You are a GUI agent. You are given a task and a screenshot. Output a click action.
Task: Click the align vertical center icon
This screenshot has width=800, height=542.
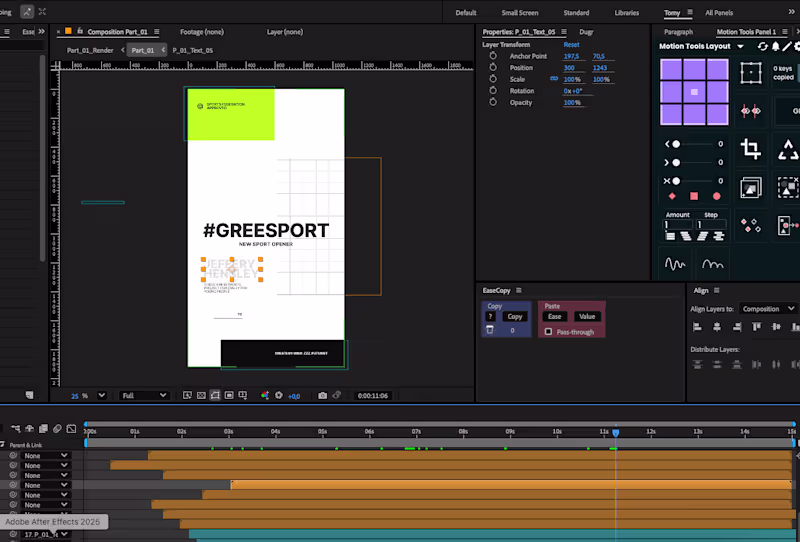pyautogui.click(x=777, y=327)
